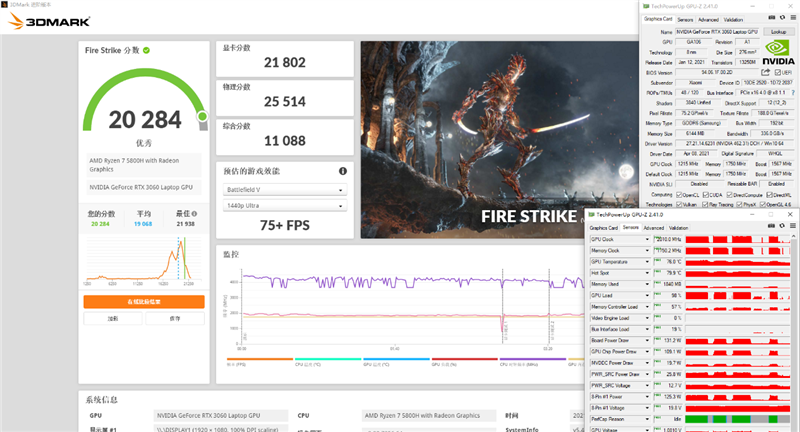Open Battlefield V game dropdown
800x432 pixels.
tap(285, 190)
